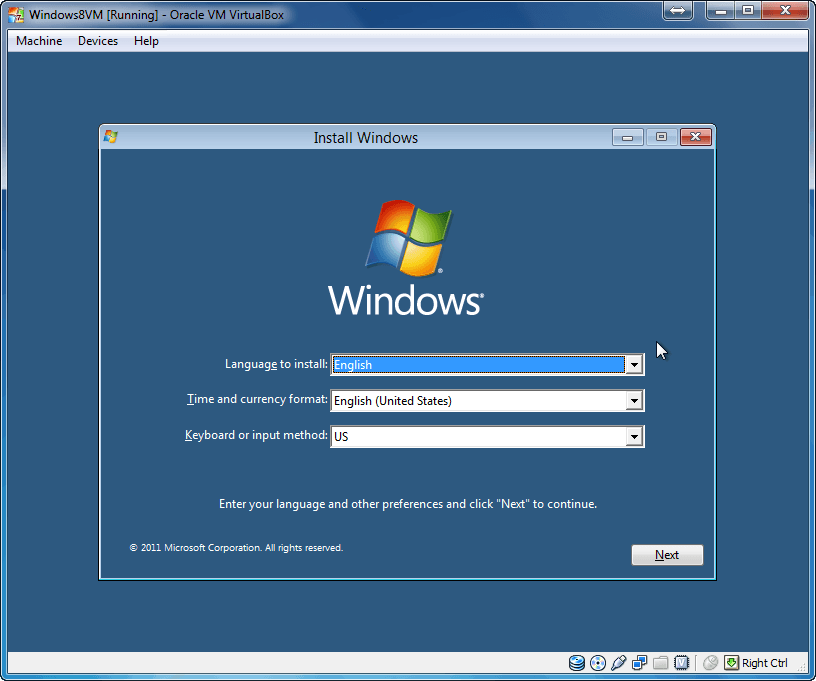816x681 pixels.
Task: Click the green arrow keyboard capture icon
Action: click(732, 663)
